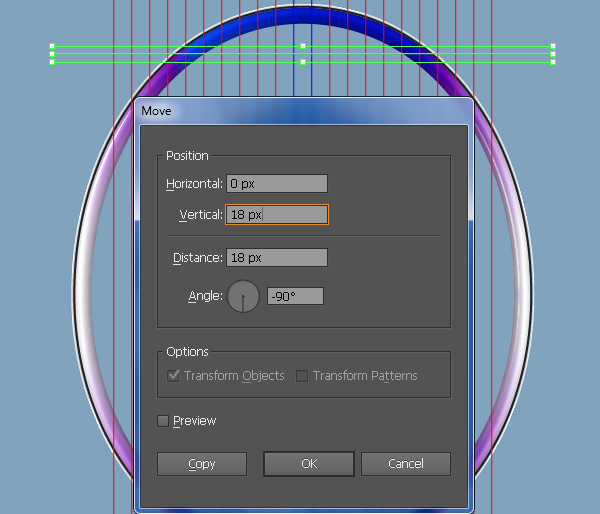The height and width of the screenshot is (514, 600).
Task: Click the middle left selection handle
Action: pos(52,54)
